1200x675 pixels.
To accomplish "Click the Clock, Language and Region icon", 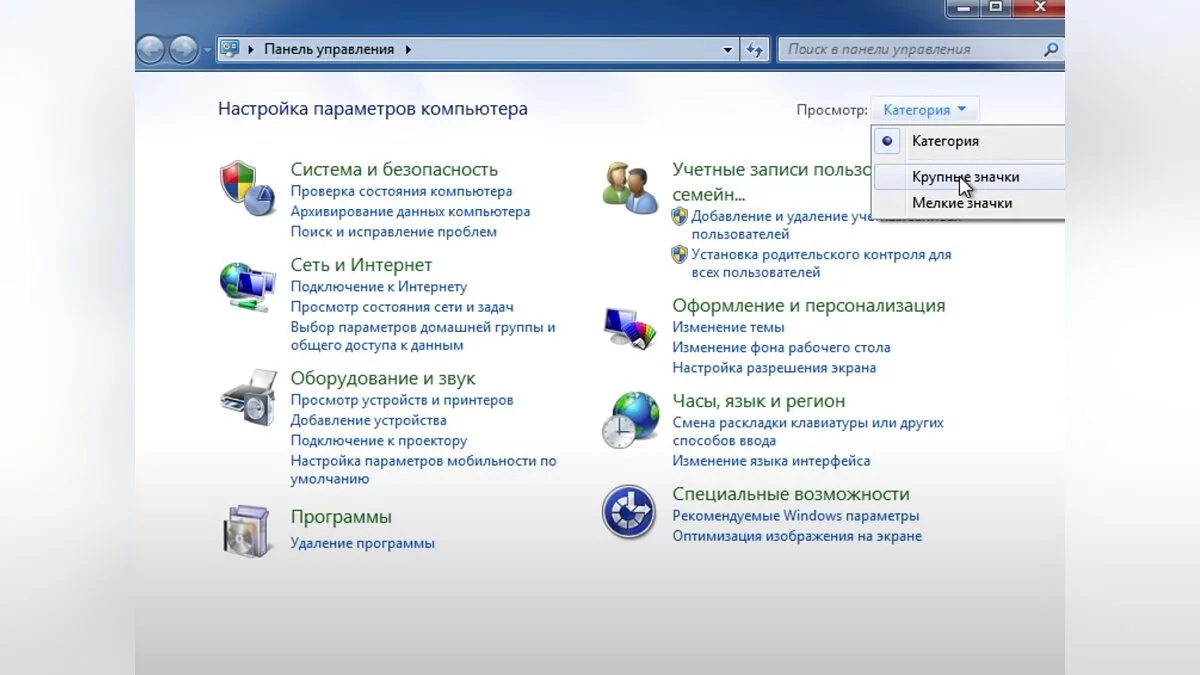I will (x=630, y=420).
